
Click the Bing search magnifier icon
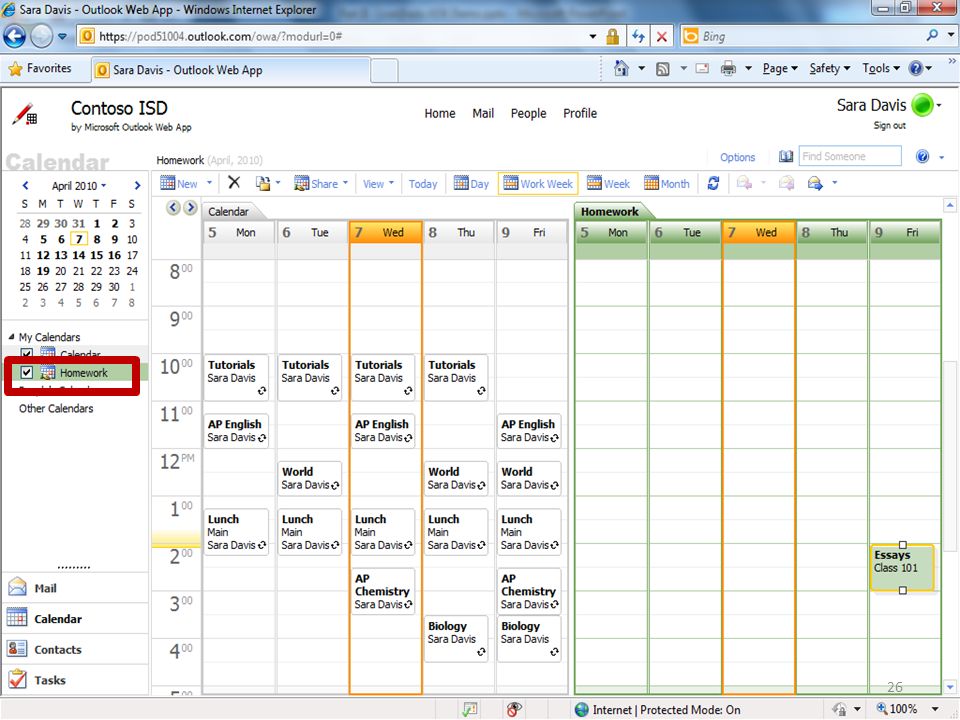tap(932, 36)
